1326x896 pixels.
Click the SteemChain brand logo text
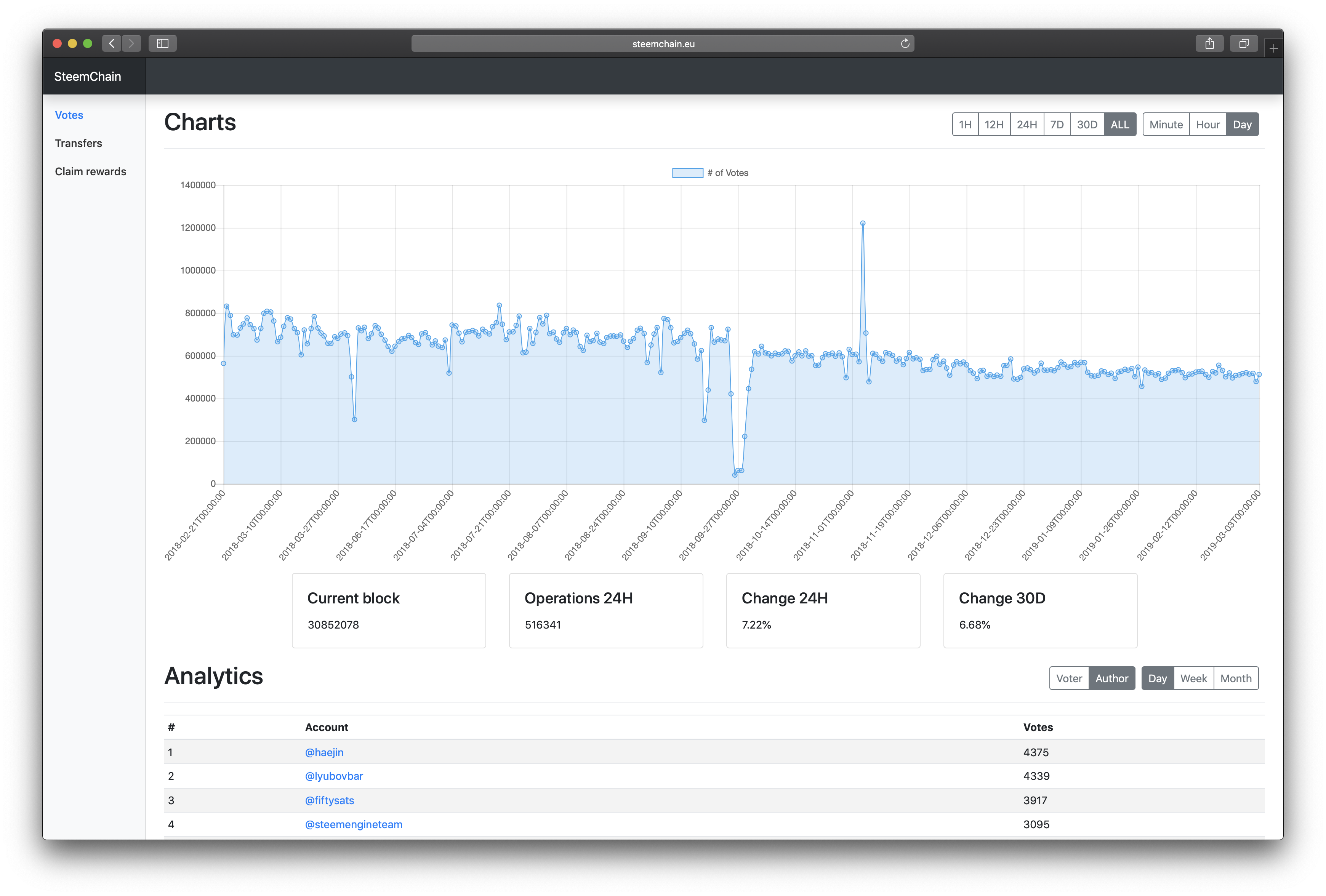[x=87, y=77]
